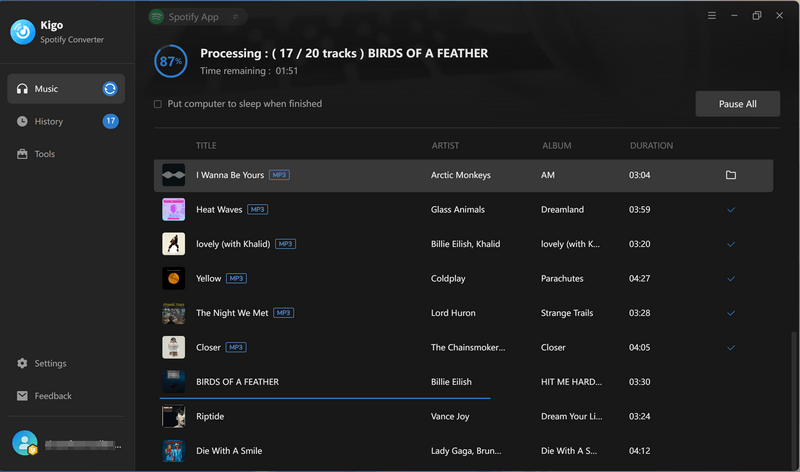Click the checkmark for The Night We Met
800x472 pixels.
[731, 313]
